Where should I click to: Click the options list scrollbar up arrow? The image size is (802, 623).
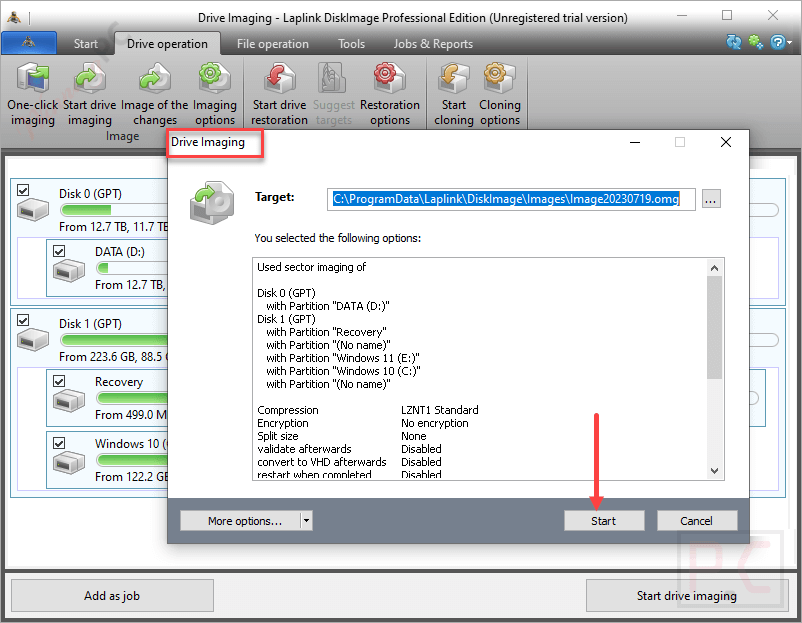pyautogui.click(x=715, y=268)
